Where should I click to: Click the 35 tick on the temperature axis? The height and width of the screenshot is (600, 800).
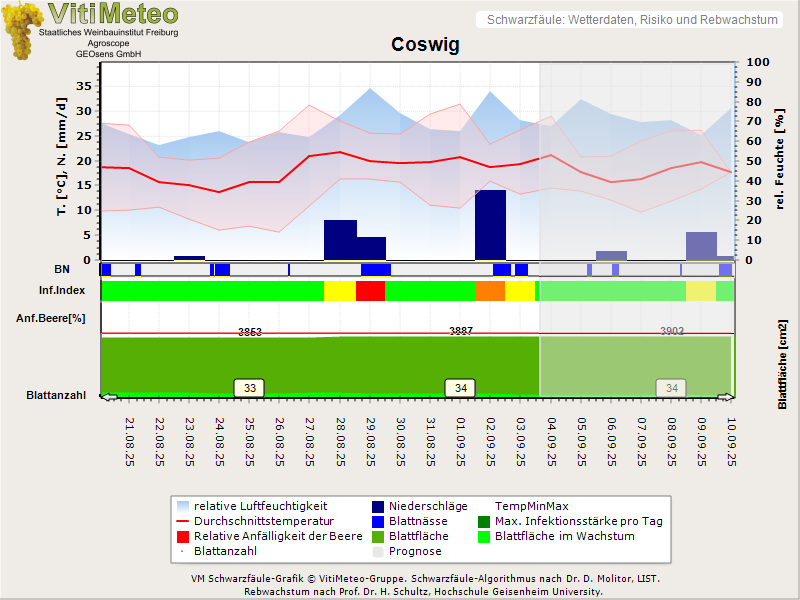click(x=84, y=86)
